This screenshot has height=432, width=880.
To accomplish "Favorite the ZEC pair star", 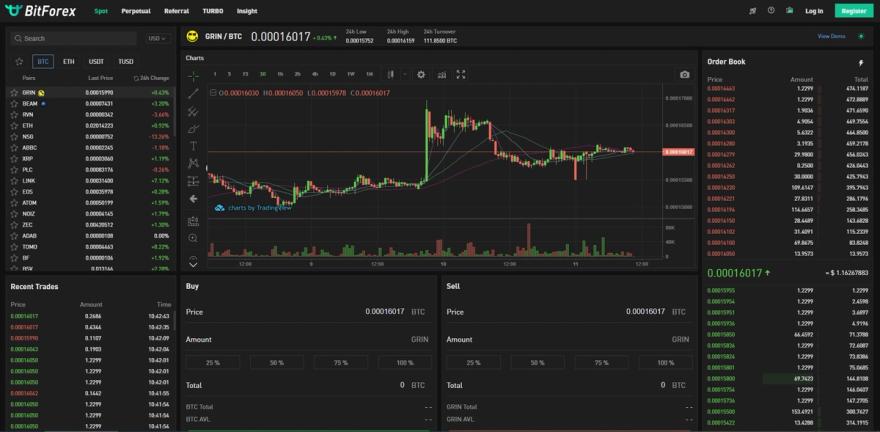I will [x=14, y=225].
